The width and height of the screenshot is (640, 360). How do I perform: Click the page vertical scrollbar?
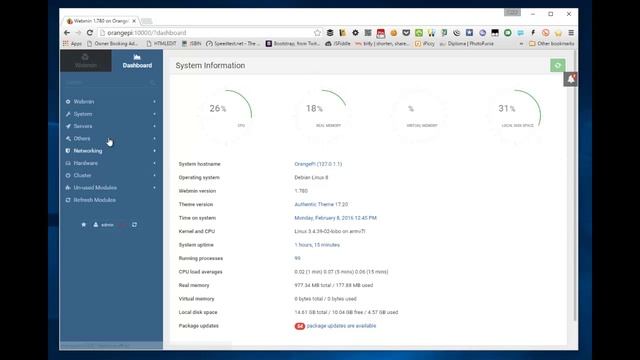575,186
